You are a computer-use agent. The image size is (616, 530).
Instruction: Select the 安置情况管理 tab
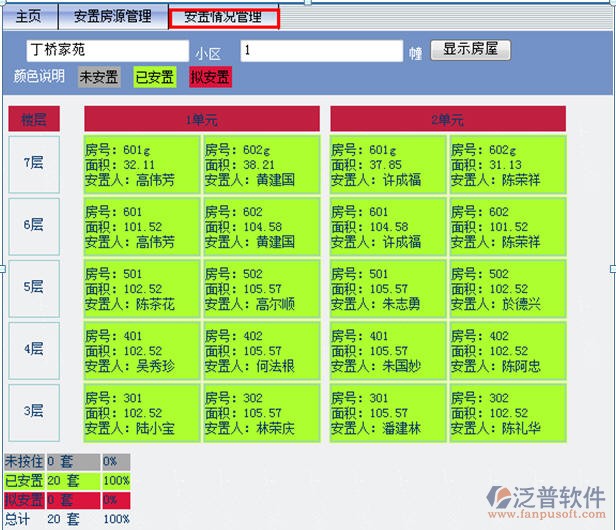click(223, 17)
